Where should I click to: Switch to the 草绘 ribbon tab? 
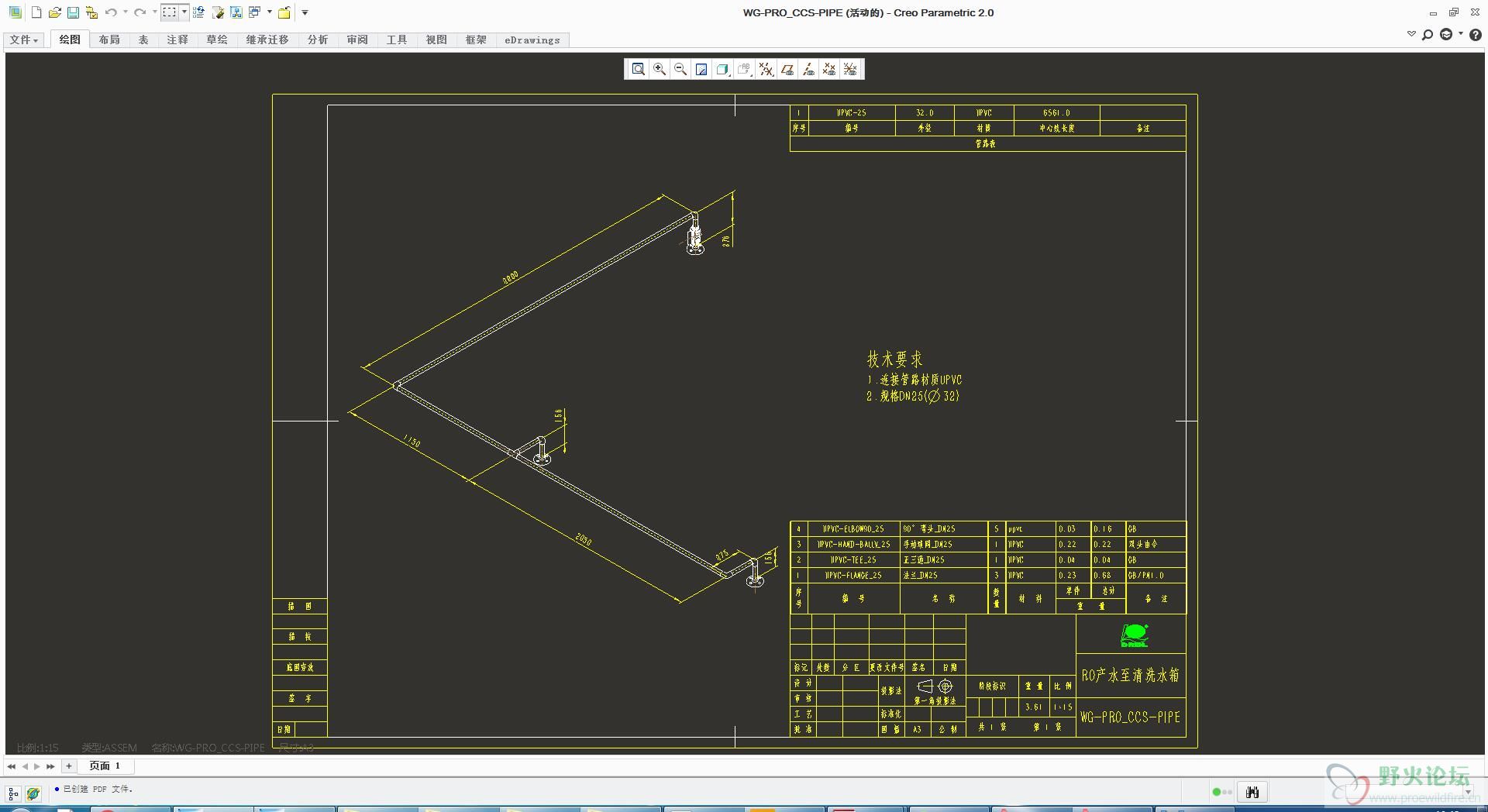coord(217,40)
